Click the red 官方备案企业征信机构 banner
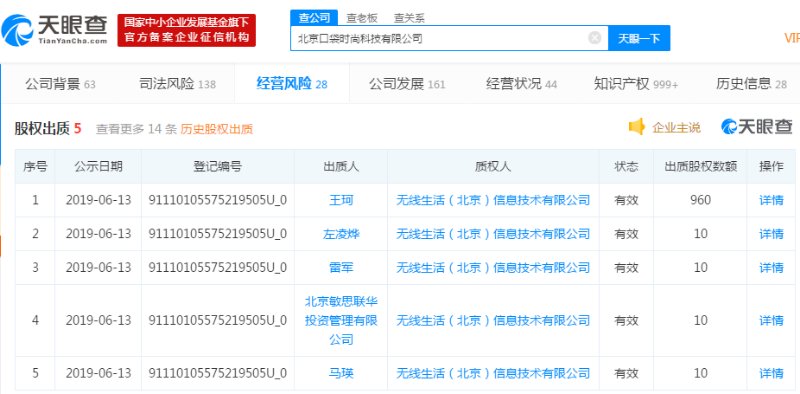800x394 pixels. pos(186,31)
